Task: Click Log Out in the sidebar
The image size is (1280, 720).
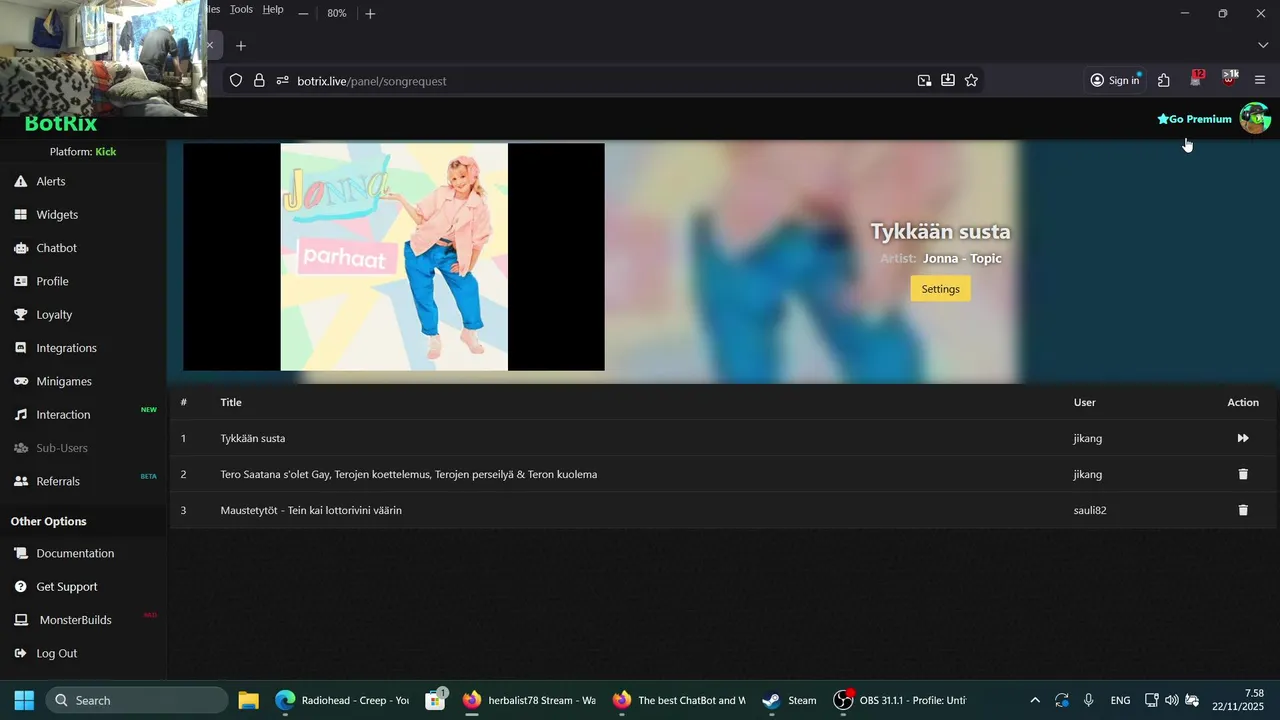Action: click(x=56, y=653)
